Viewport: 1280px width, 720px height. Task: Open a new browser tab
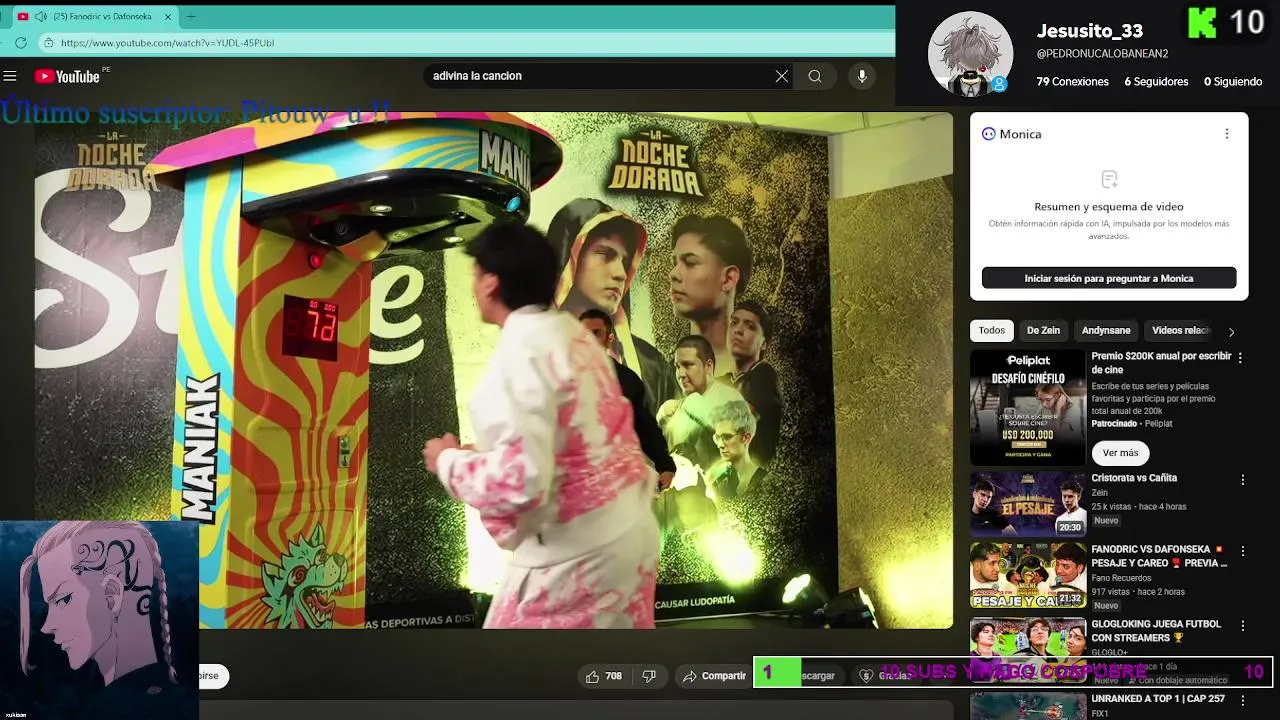pyautogui.click(x=191, y=17)
